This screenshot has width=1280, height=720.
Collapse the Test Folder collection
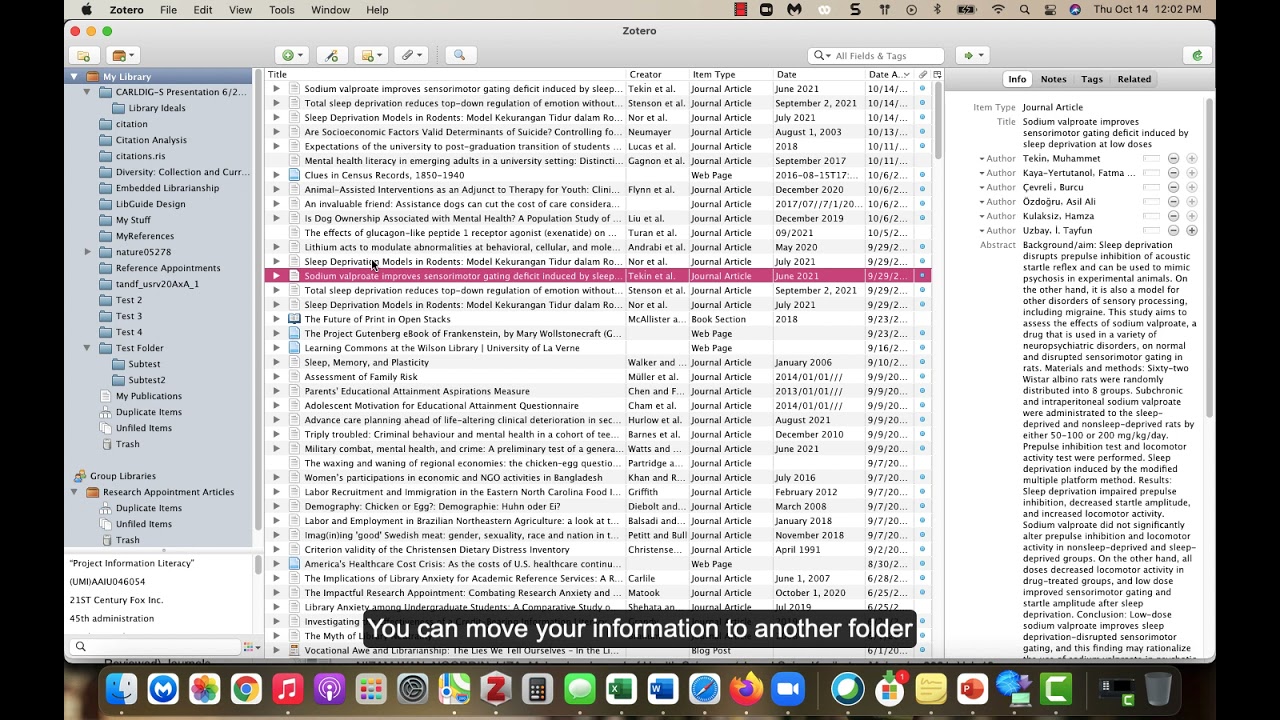[x=87, y=348]
